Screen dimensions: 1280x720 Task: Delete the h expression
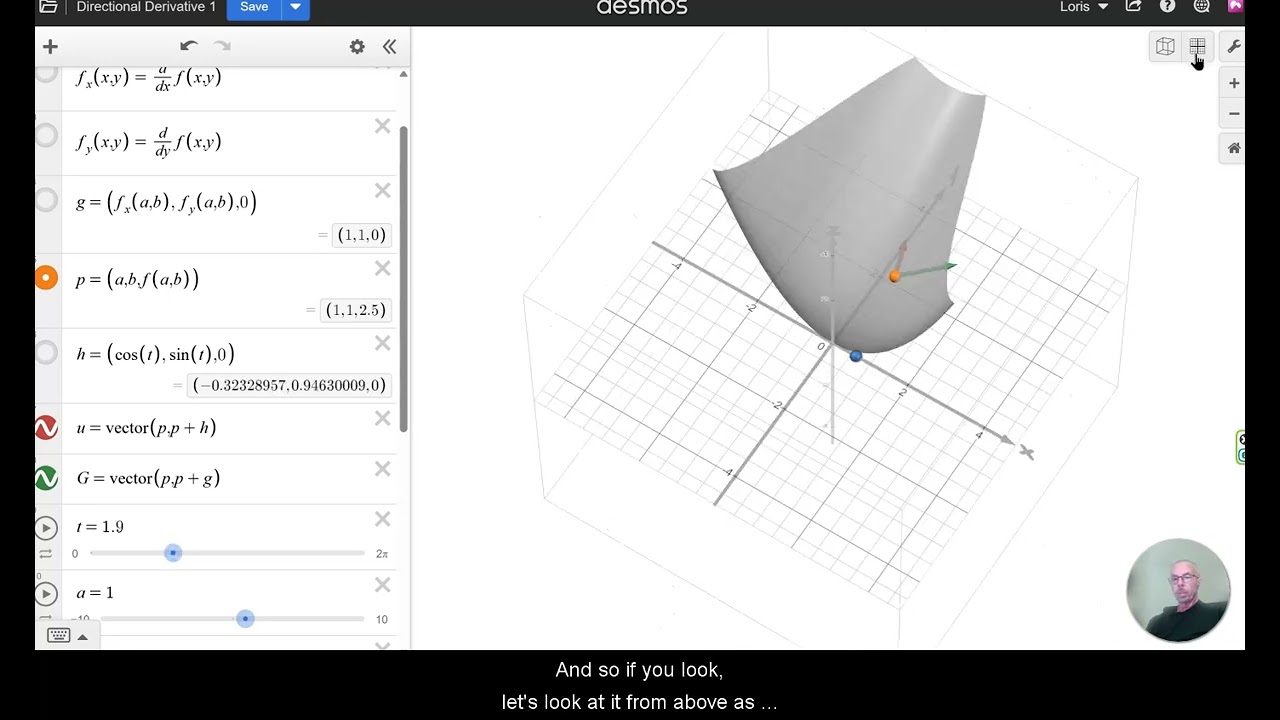click(383, 343)
